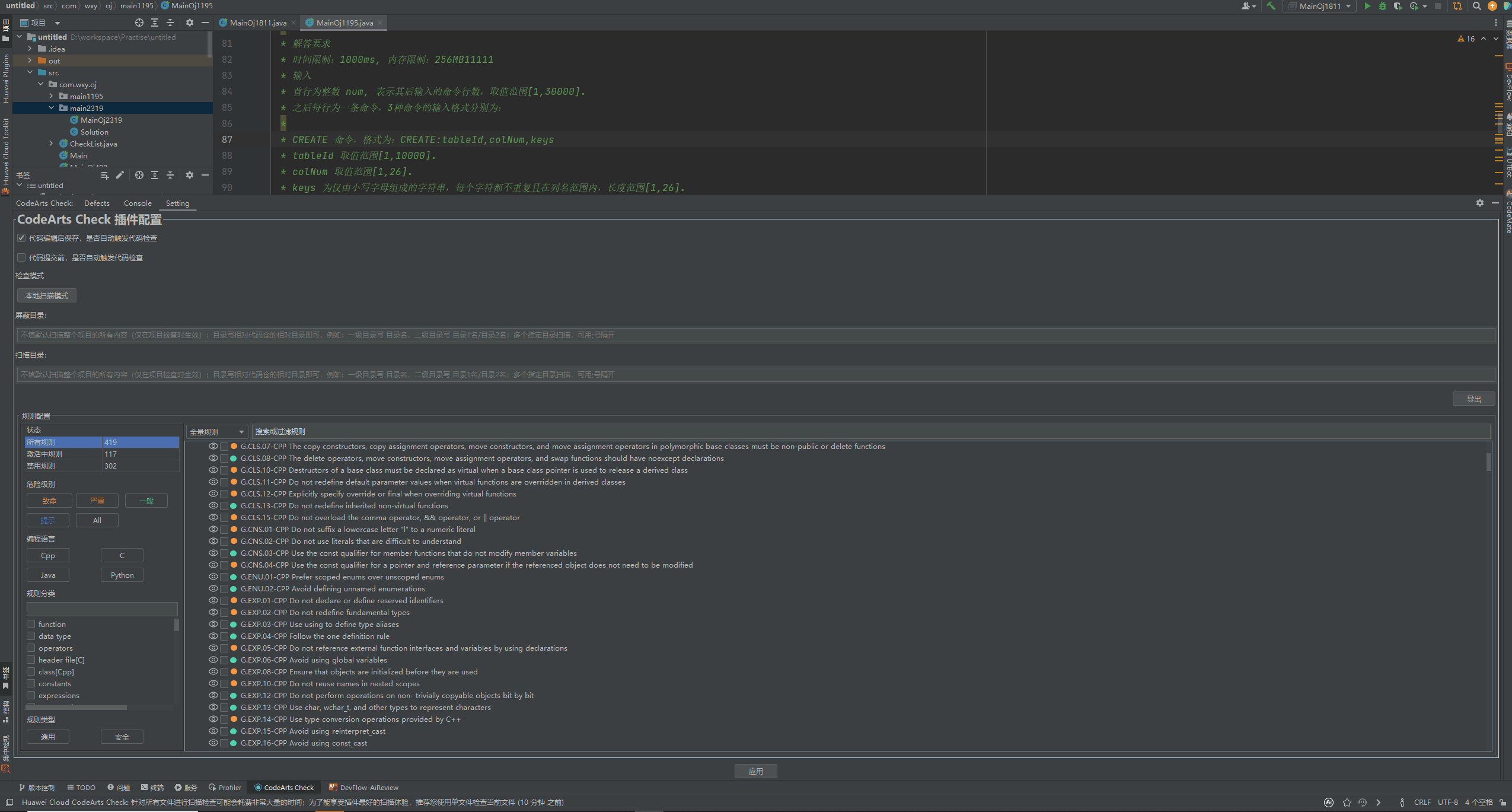Expand the main1195 folder in tree
The image size is (1512, 812).
[51, 96]
